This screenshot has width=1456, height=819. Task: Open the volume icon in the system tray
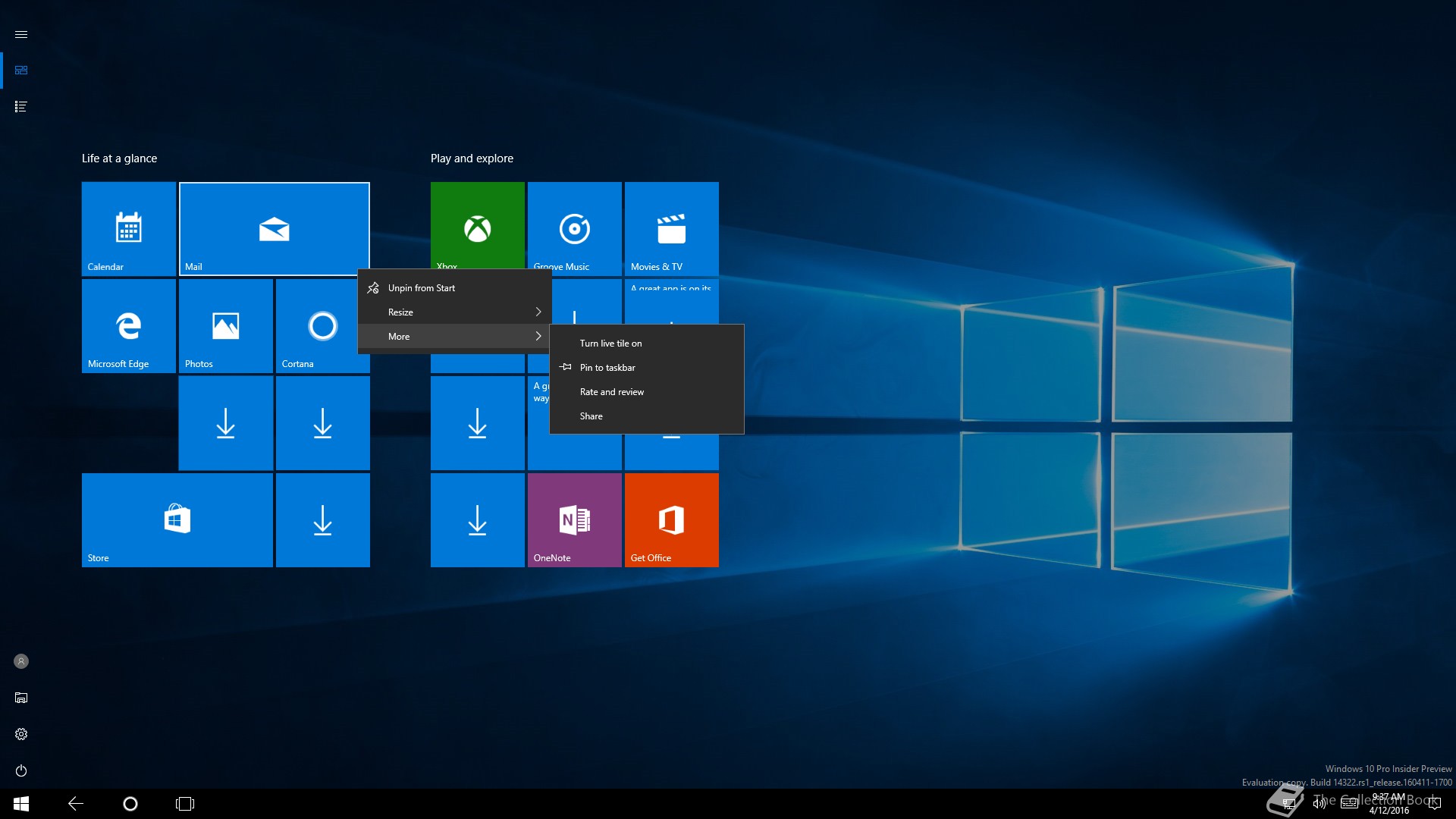[1319, 804]
